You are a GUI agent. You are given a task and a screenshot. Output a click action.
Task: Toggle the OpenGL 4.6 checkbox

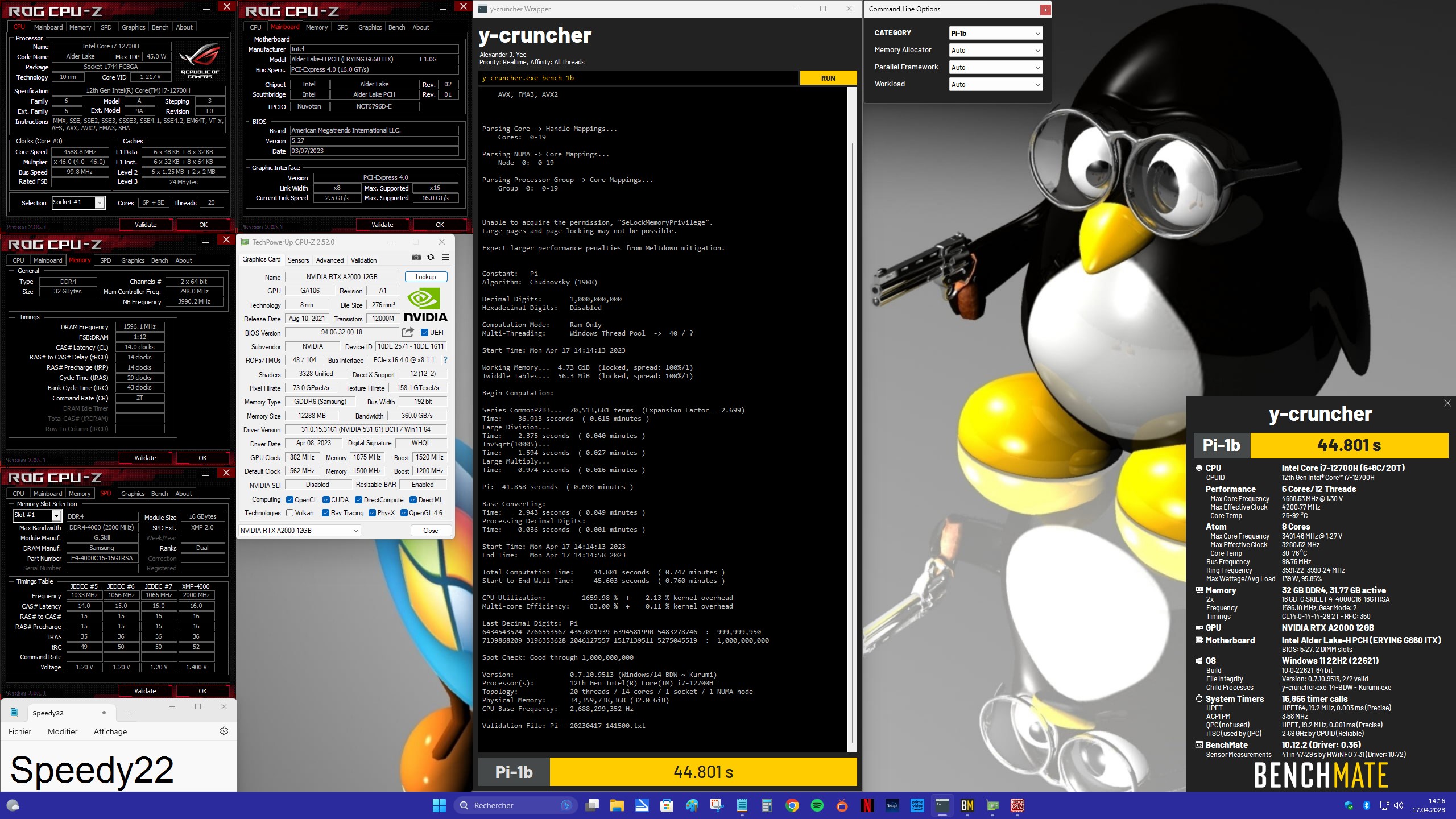[x=404, y=513]
